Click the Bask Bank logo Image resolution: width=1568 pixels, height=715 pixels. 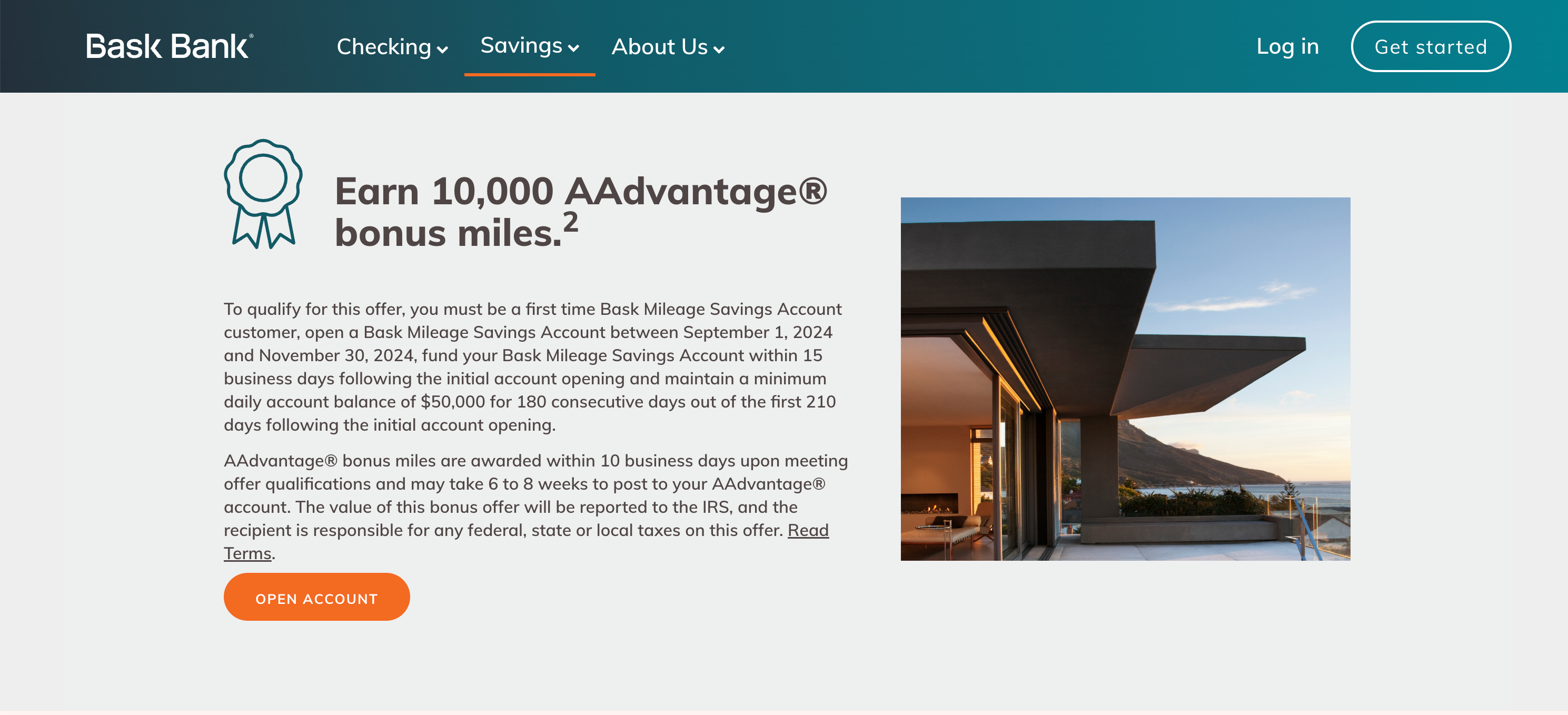169,47
